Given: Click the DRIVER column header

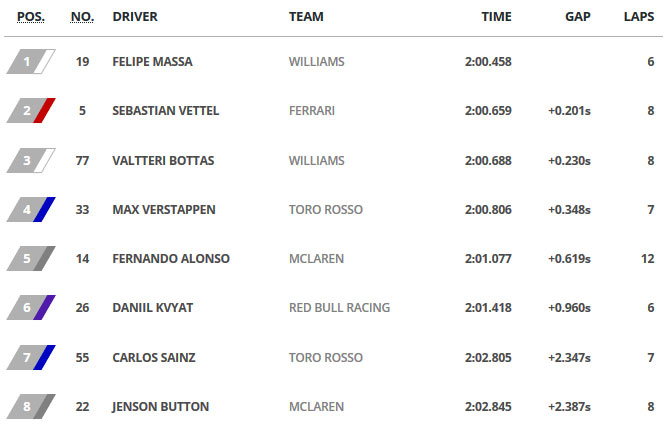Looking at the screenshot, I should (135, 17).
